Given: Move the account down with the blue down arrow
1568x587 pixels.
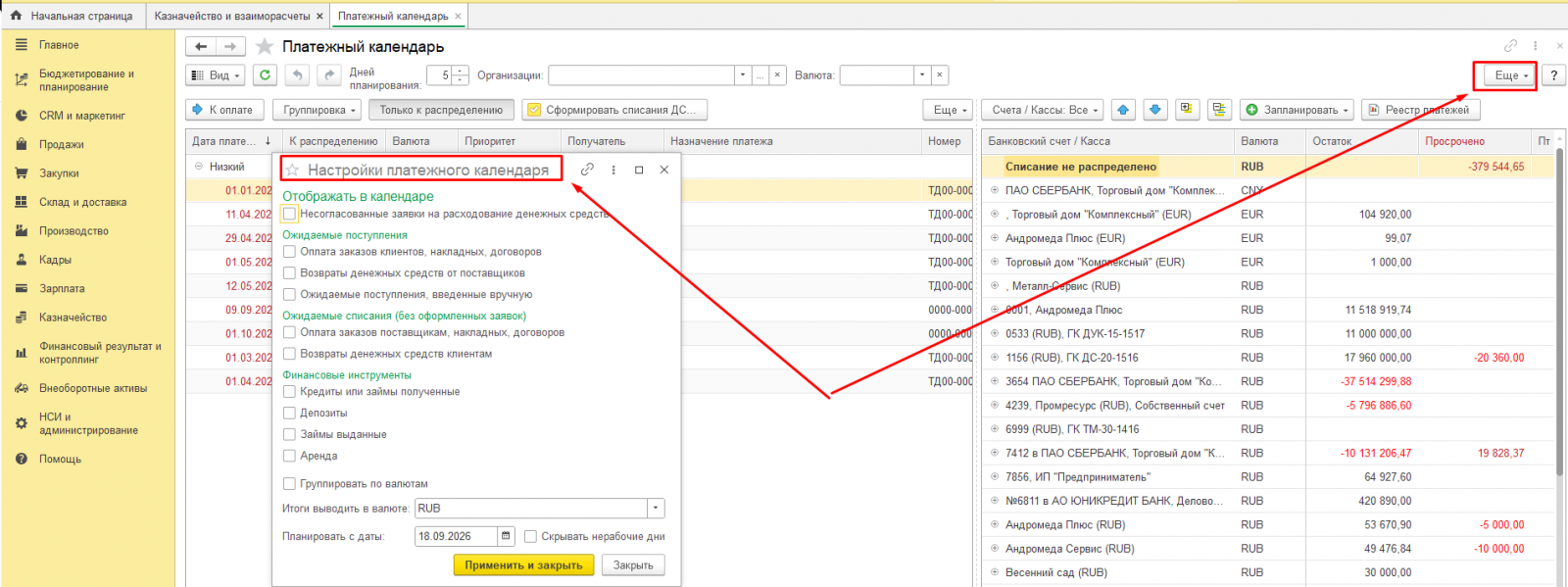Looking at the screenshot, I should point(1155,110).
